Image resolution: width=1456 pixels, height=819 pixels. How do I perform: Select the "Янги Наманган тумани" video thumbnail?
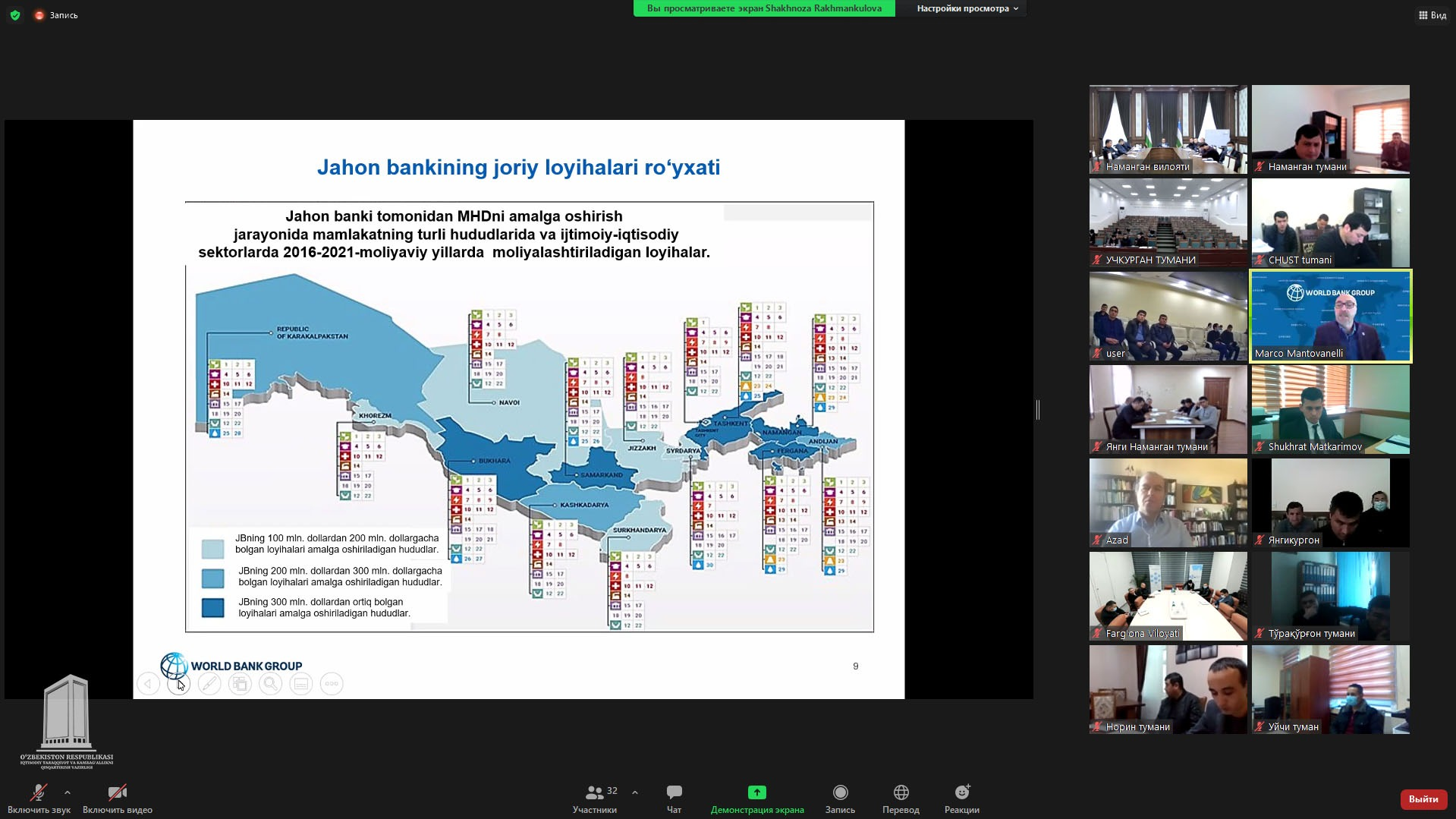point(1168,409)
